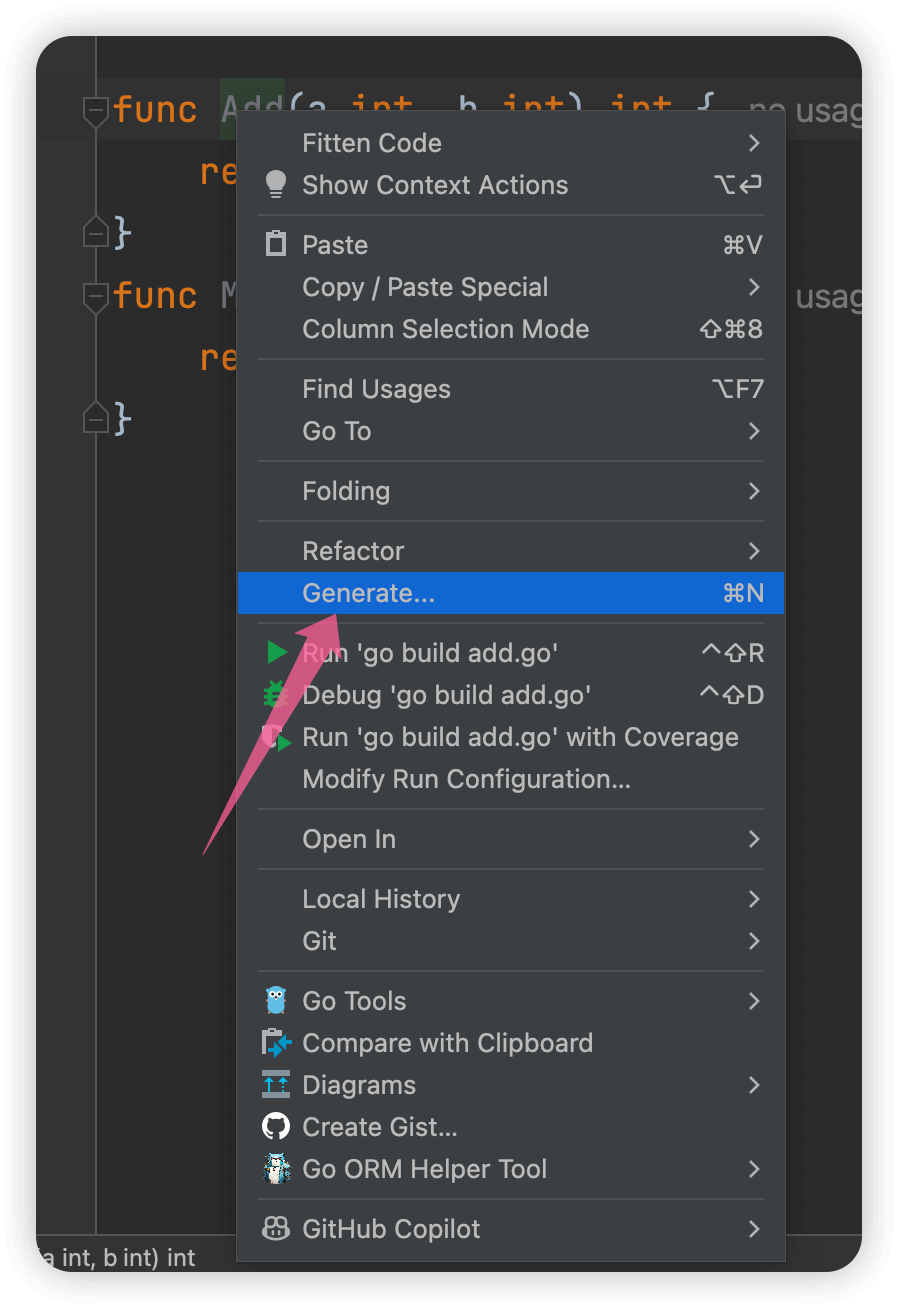The height and width of the screenshot is (1308, 898).
Task: Select Generate... from the context menu
Action: [368, 593]
